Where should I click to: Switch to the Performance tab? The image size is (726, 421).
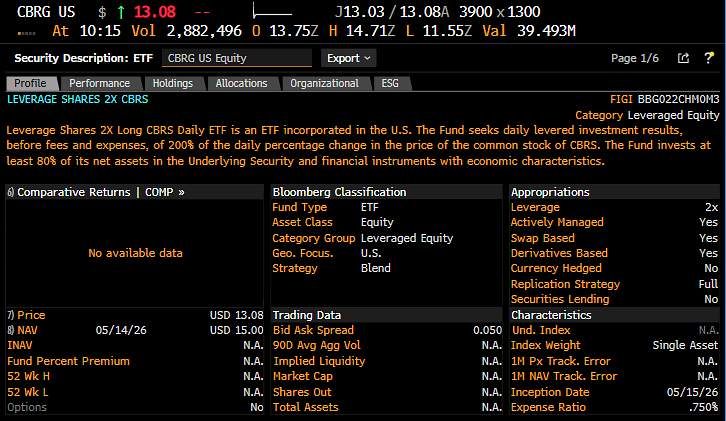click(100, 83)
